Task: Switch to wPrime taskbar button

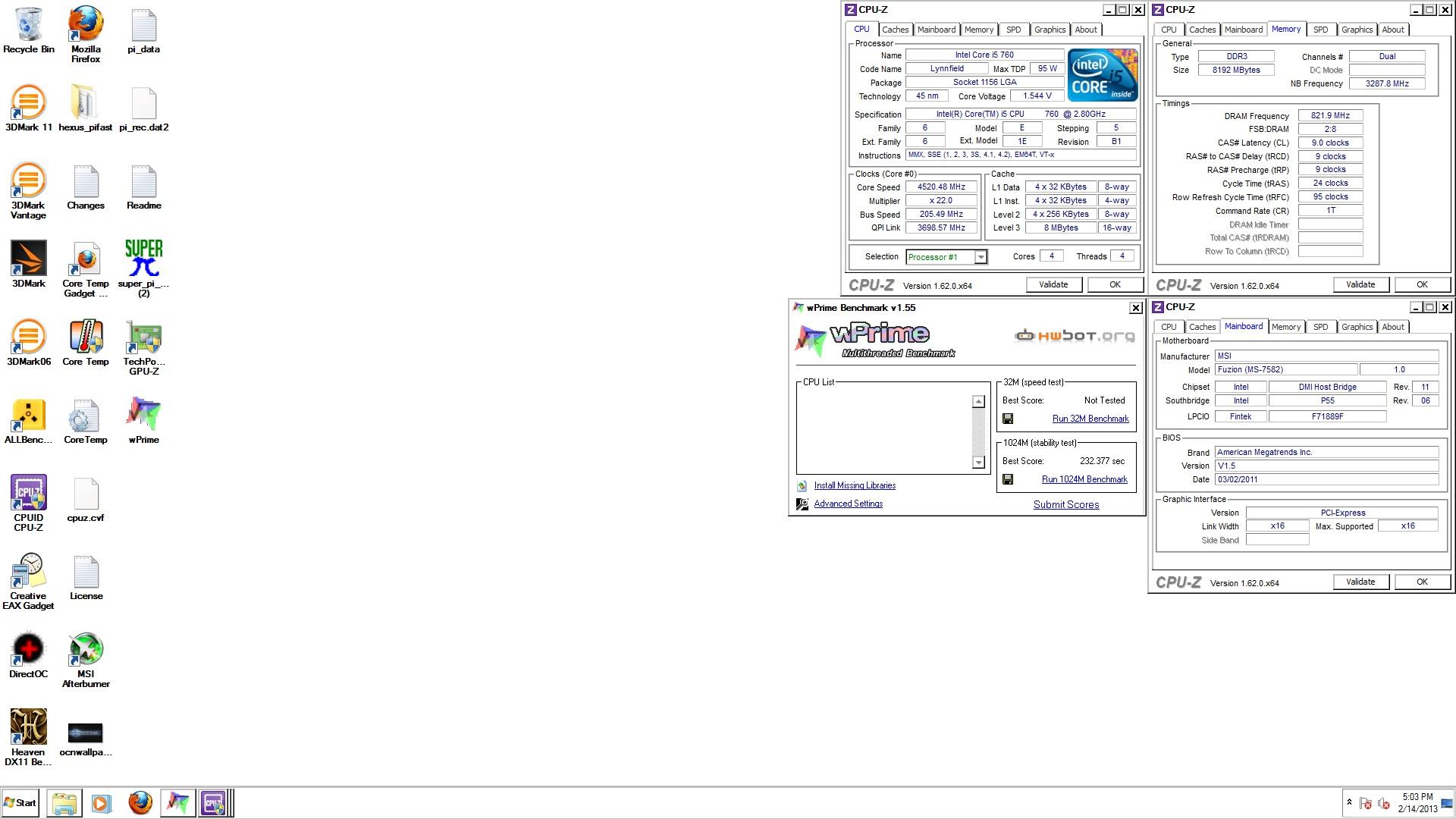Action: pyautogui.click(x=177, y=803)
